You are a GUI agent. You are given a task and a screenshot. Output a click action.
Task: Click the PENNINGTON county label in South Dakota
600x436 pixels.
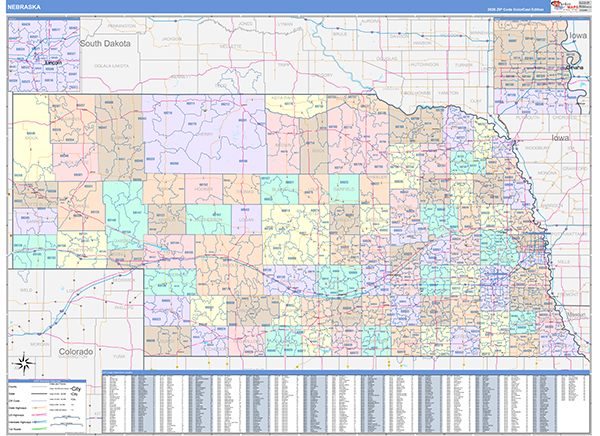(x=122, y=26)
